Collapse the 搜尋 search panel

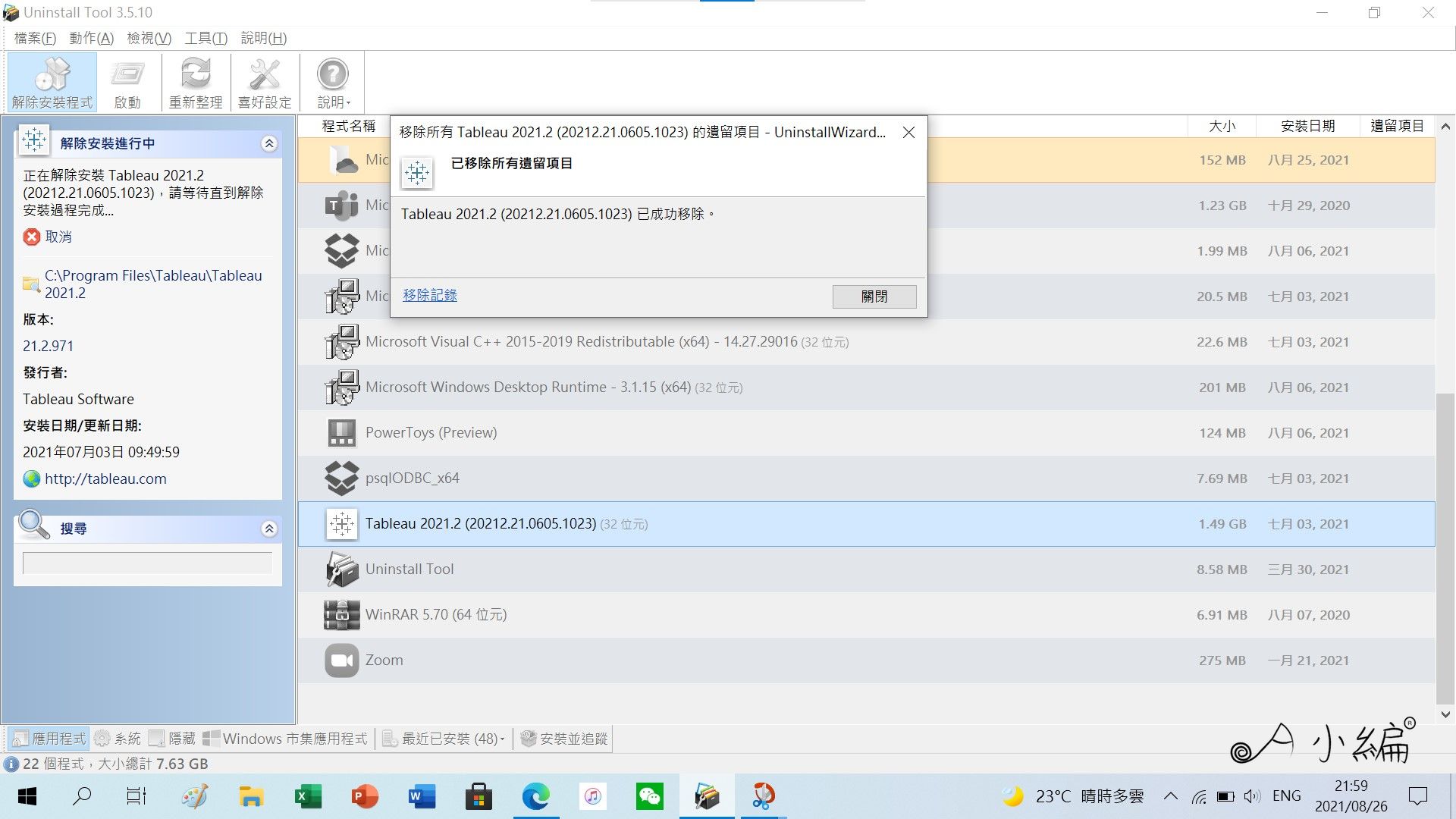(x=269, y=529)
